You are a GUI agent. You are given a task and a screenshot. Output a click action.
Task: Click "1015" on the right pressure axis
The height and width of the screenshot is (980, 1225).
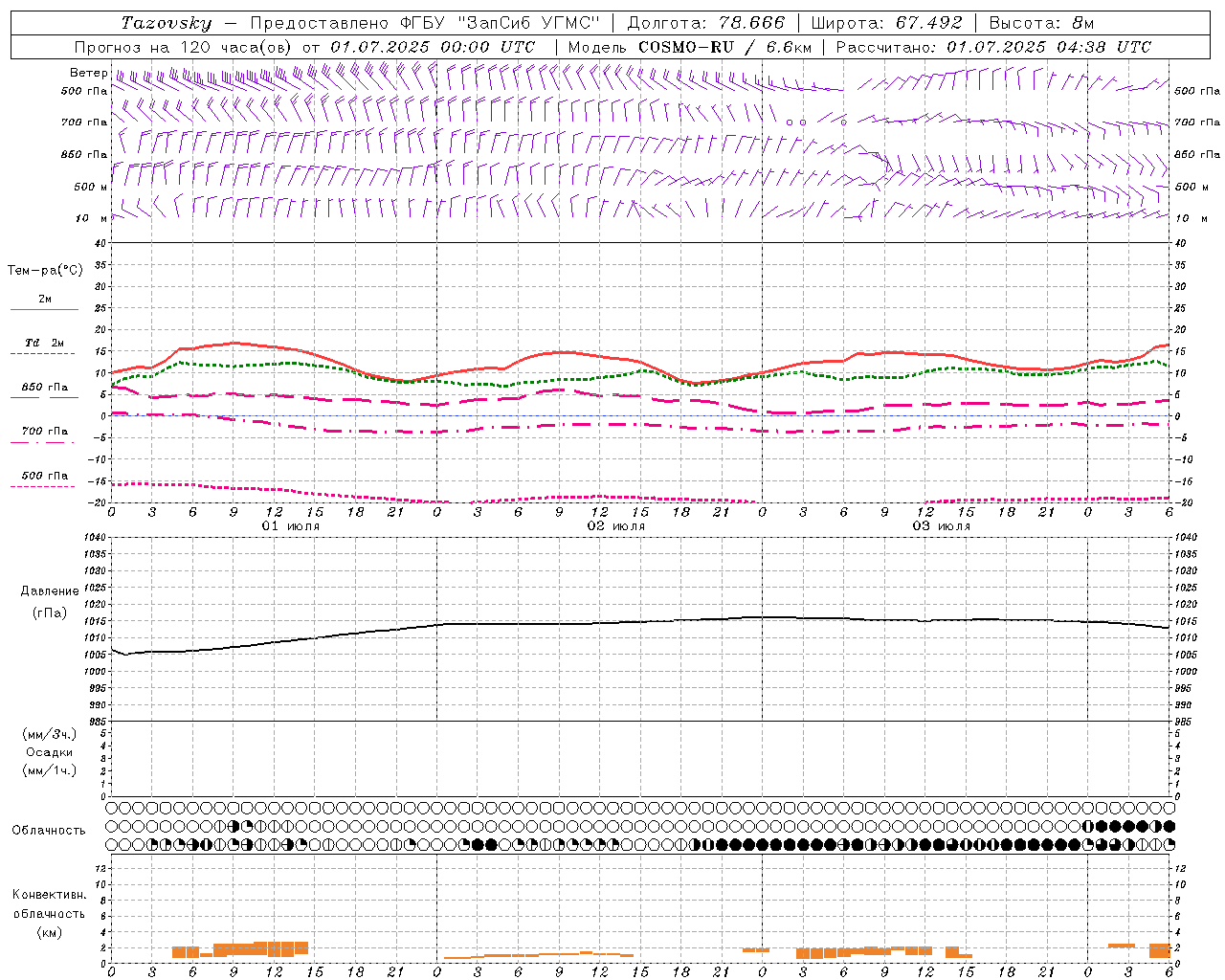click(x=1186, y=621)
